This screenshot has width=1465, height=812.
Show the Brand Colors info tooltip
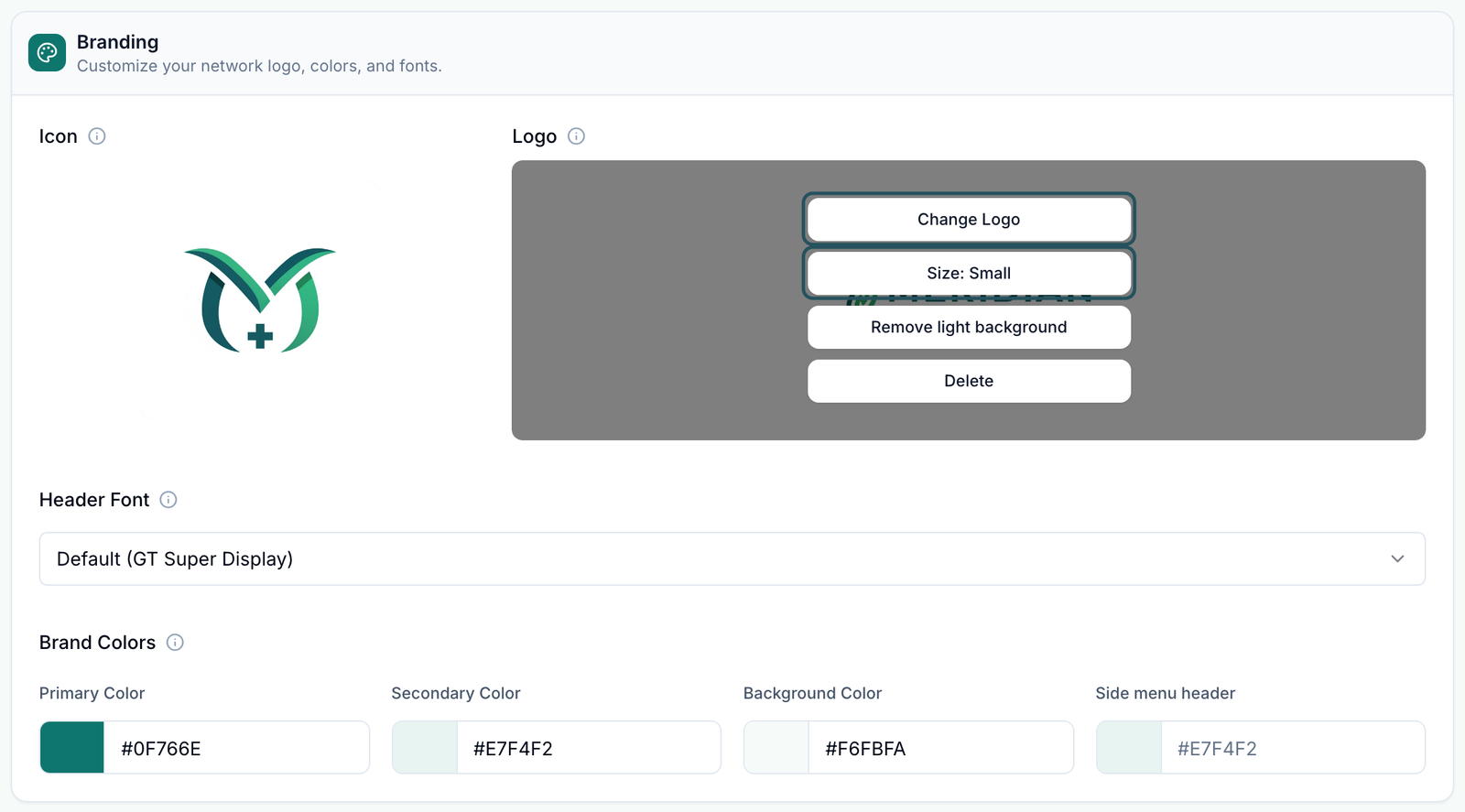coord(175,643)
